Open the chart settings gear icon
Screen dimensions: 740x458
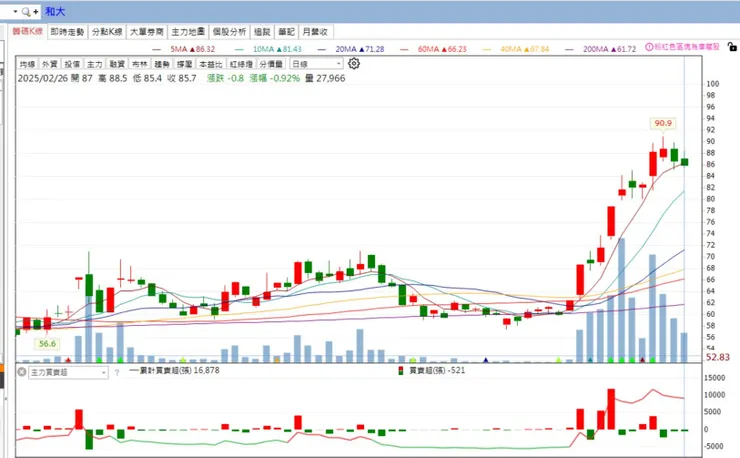click(x=354, y=63)
